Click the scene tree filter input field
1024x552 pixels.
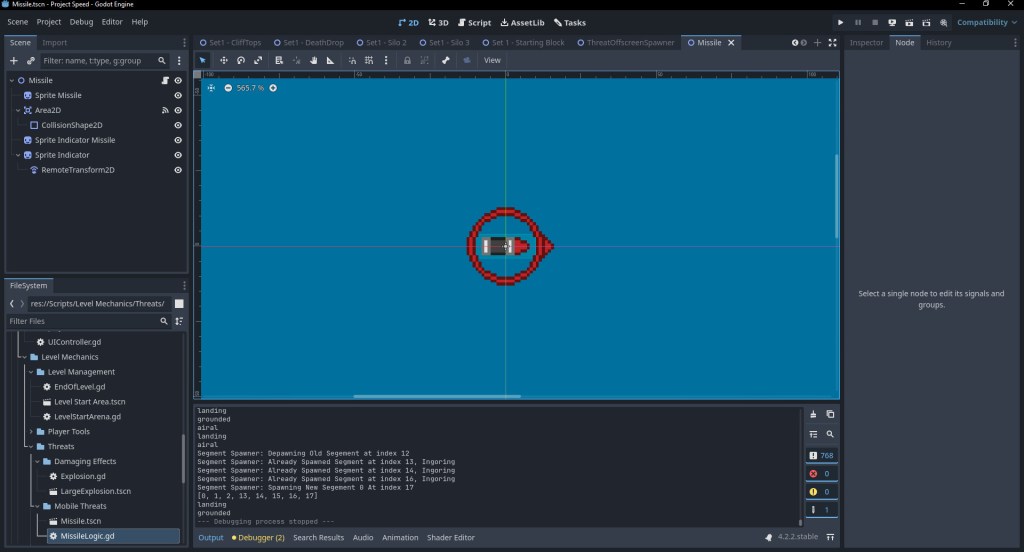coord(98,61)
